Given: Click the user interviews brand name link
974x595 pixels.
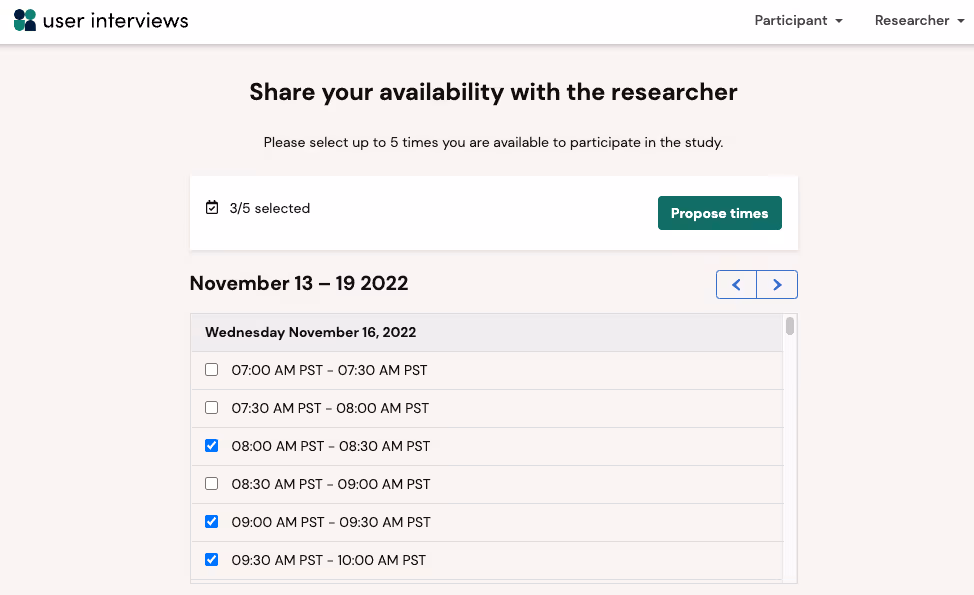Looking at the screenshot, I should pyautogui.click(x=116, y=20).
